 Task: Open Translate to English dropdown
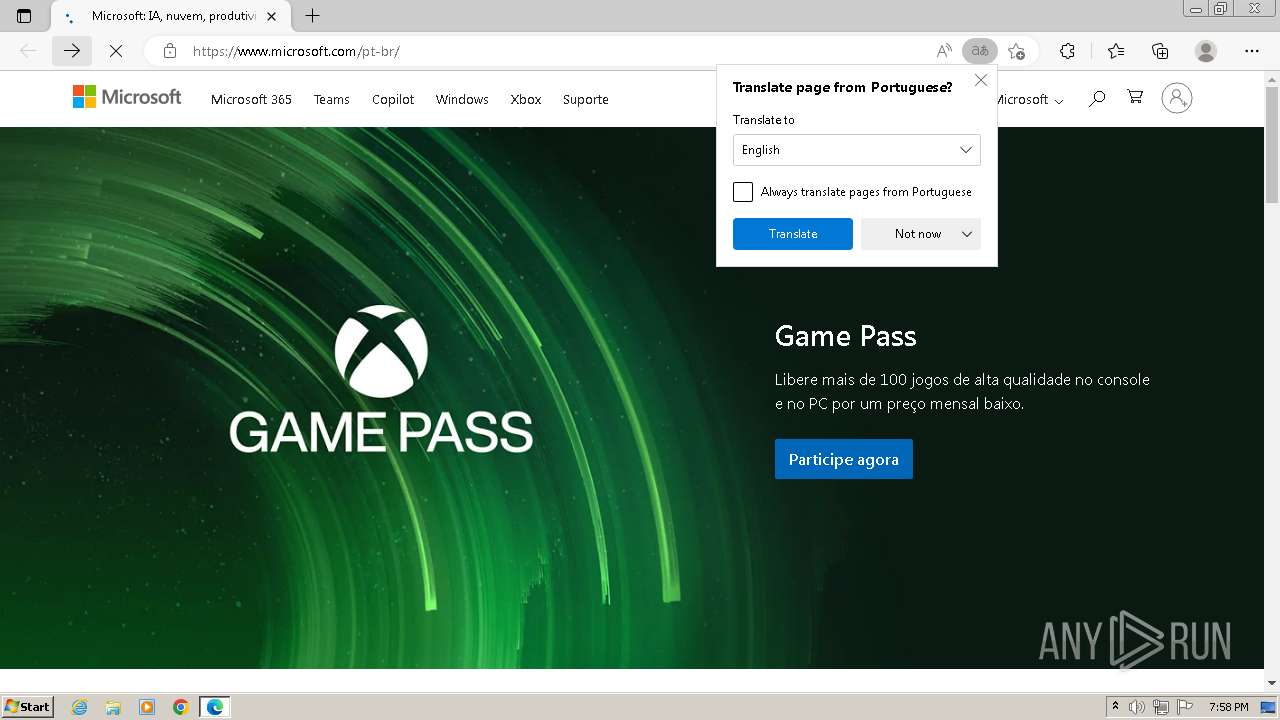tap(857, 150)
